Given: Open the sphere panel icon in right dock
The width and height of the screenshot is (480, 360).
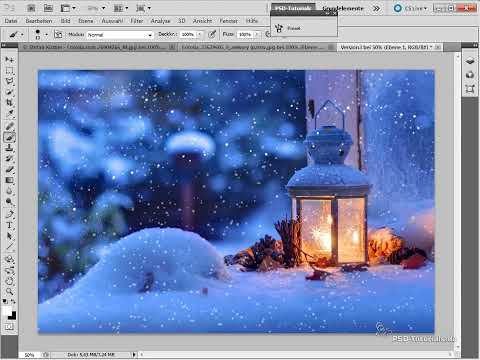Looking at the screenshot, I should coord(470,75).
